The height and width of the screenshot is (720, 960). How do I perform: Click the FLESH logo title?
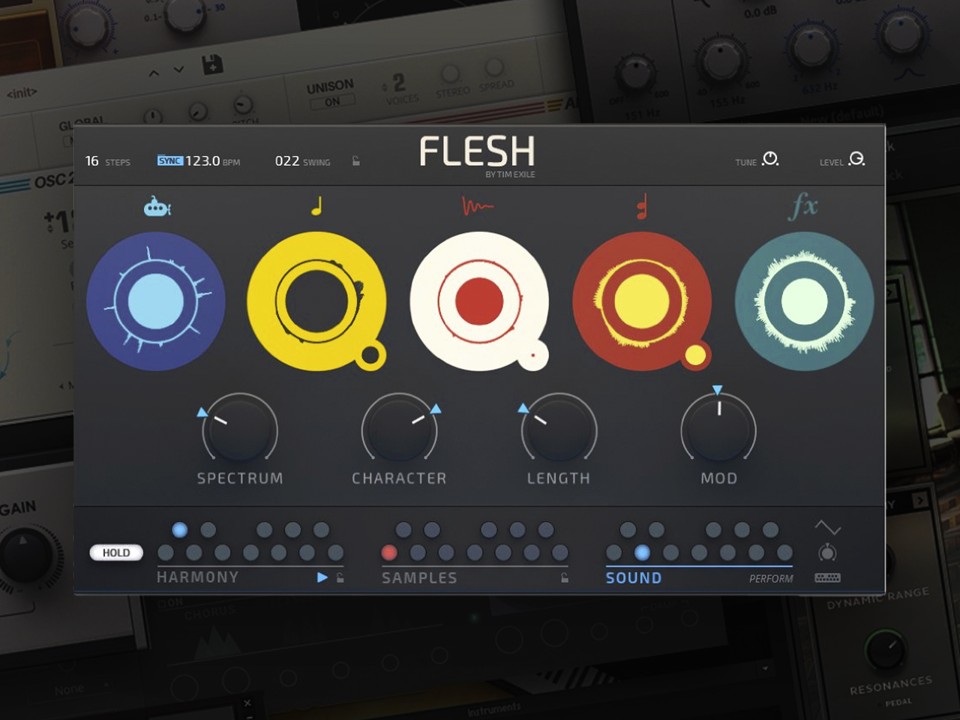point(478,151)
